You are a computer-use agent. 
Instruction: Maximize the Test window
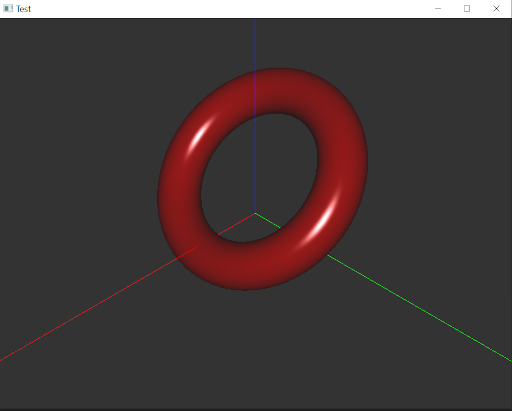(x=467, y=9)
